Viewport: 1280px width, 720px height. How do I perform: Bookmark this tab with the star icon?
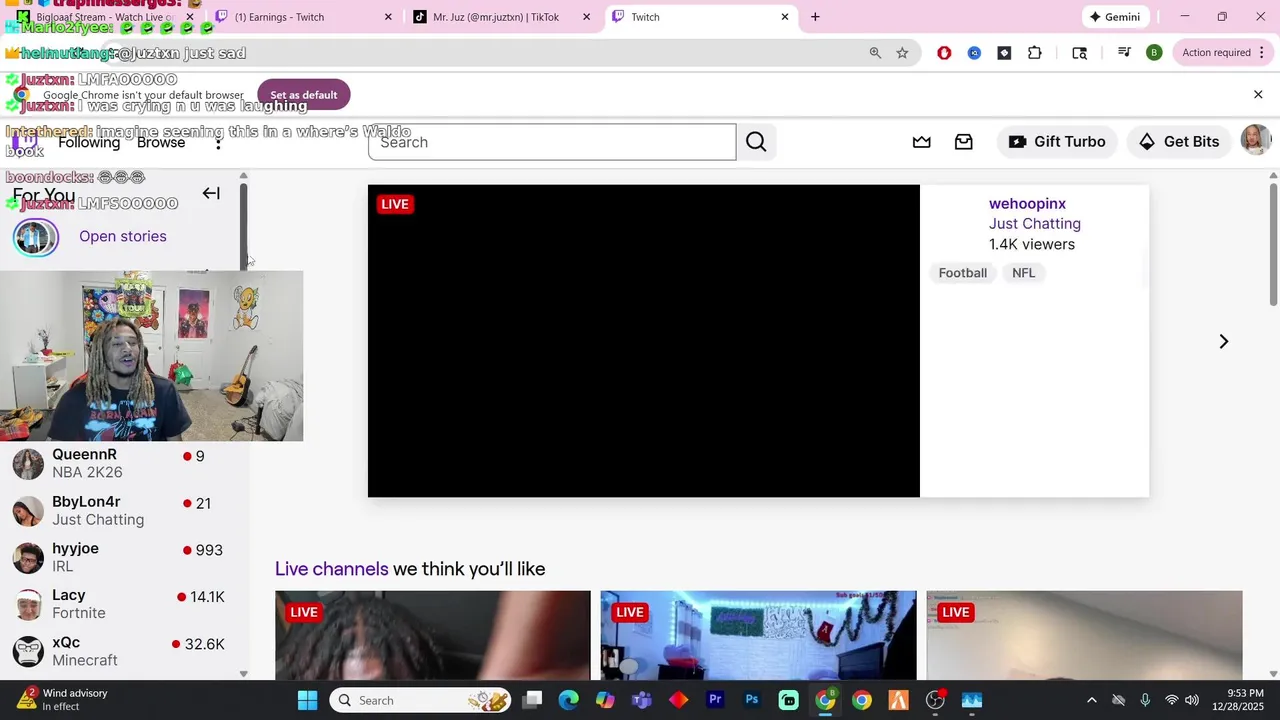(902, 53)
